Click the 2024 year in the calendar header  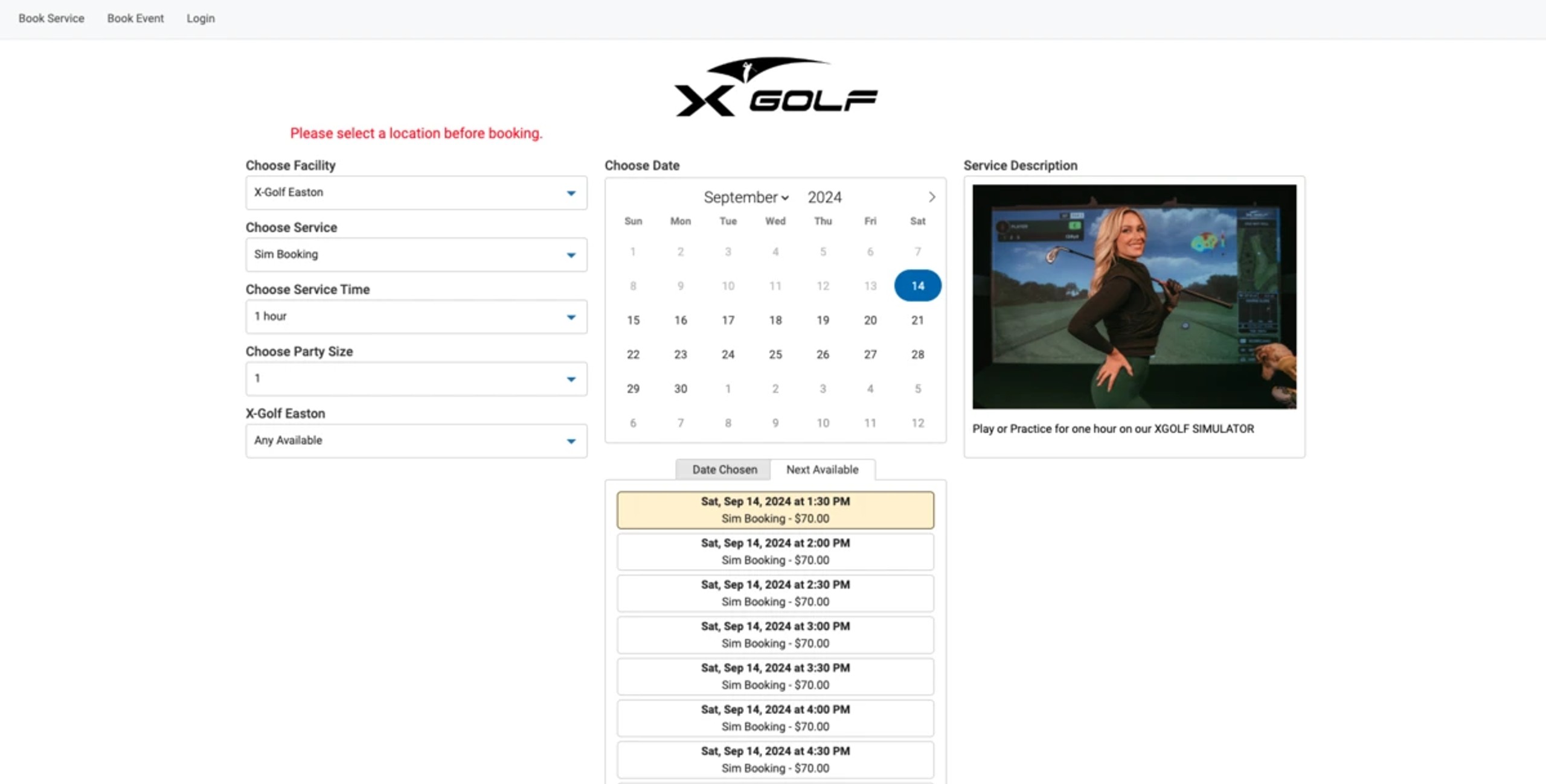pos(824,197)
